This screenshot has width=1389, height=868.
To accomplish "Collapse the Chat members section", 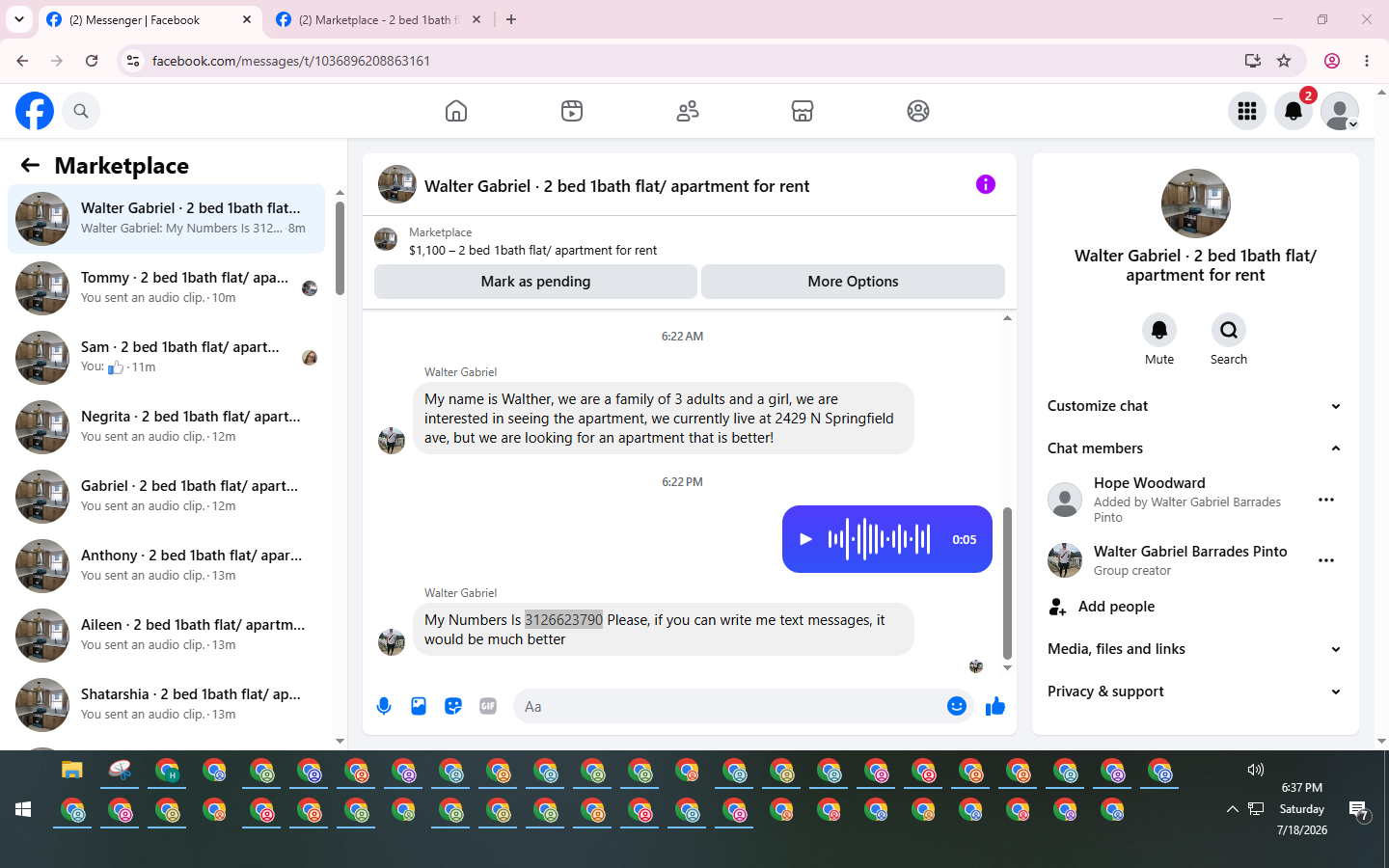I will [x=1195, y=448].
